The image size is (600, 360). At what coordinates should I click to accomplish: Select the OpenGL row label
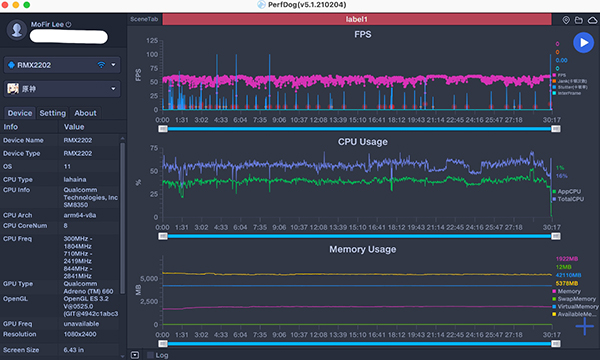coord(15,299)
